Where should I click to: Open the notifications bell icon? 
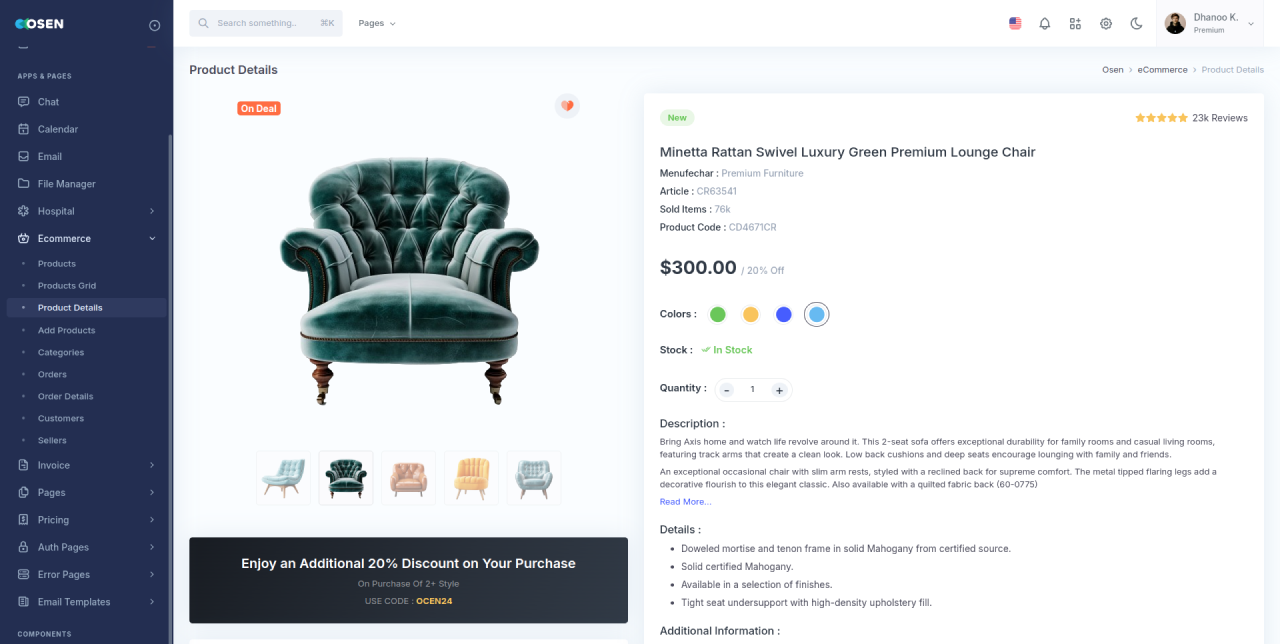pos(1045,23)
